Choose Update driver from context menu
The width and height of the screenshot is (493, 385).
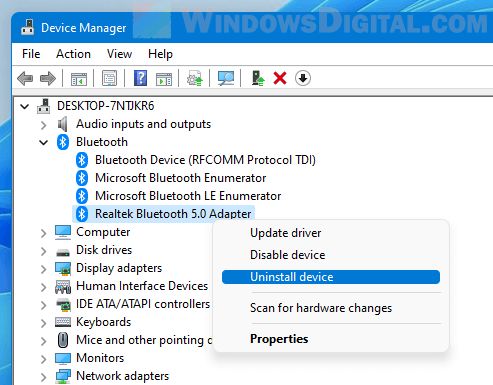click(331, 233)
